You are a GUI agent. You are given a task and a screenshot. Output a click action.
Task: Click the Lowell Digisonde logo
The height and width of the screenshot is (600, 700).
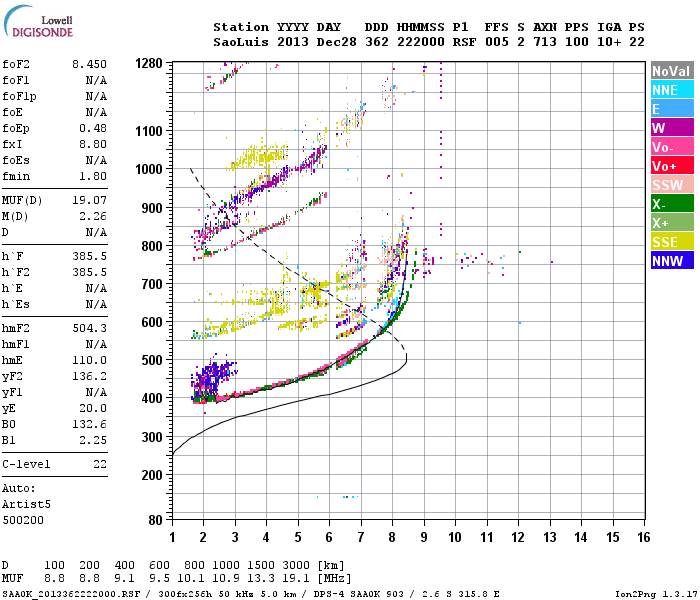38,22
